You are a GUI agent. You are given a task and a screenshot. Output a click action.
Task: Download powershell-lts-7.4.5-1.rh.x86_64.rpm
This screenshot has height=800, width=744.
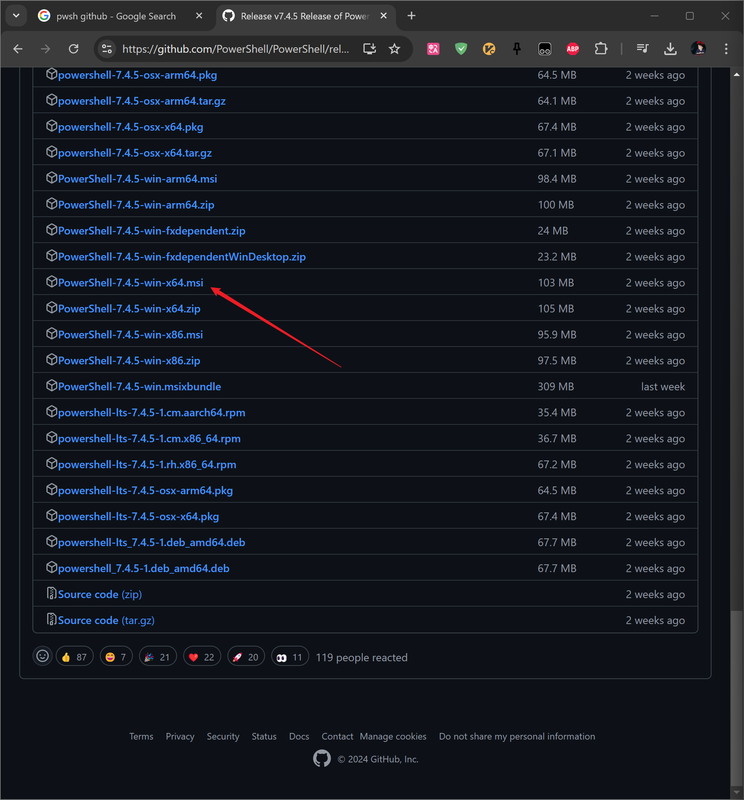pos(147,465)
